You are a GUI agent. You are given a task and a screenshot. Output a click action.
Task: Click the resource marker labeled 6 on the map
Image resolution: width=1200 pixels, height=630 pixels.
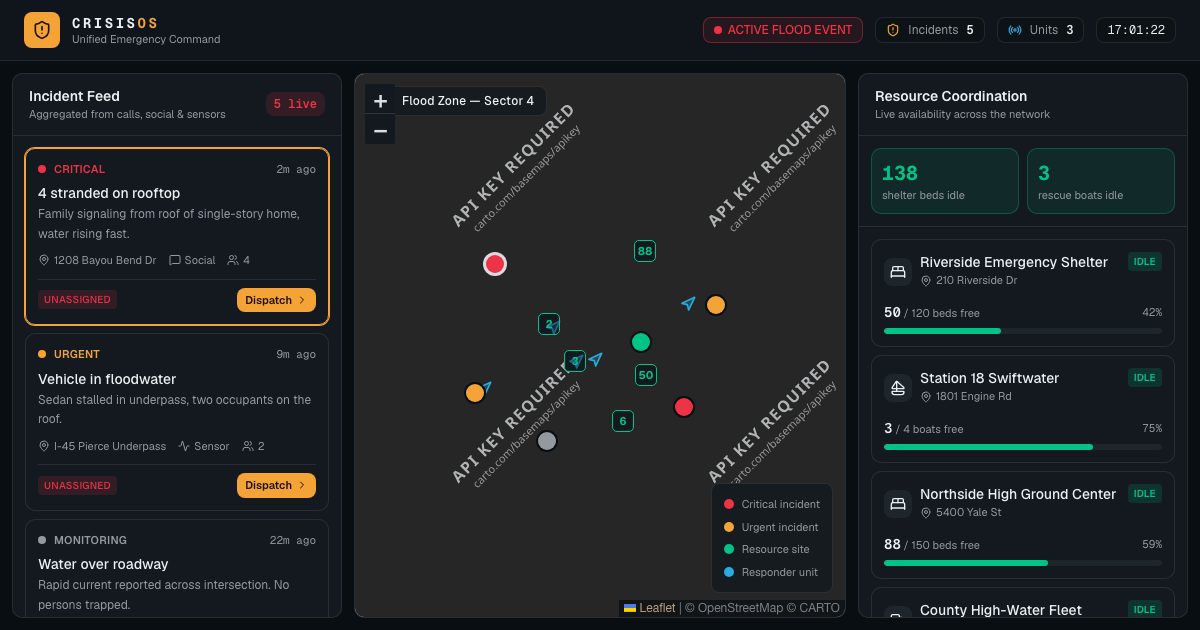(x=623, y=421)
